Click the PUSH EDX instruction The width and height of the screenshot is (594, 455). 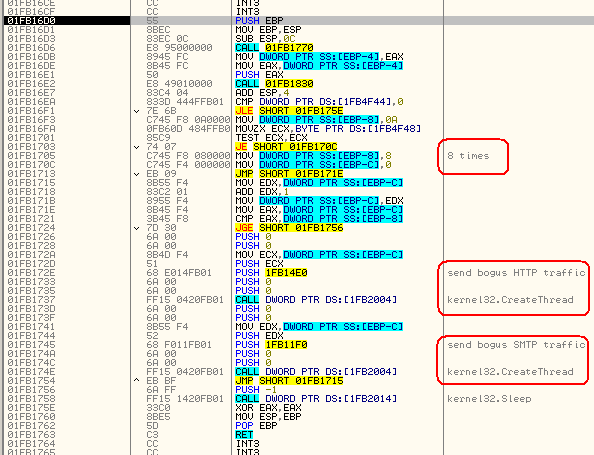[259, 336]
